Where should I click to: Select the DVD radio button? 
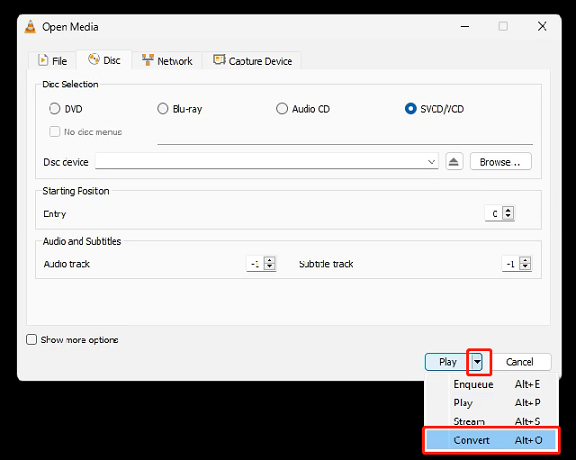[55, 109]
